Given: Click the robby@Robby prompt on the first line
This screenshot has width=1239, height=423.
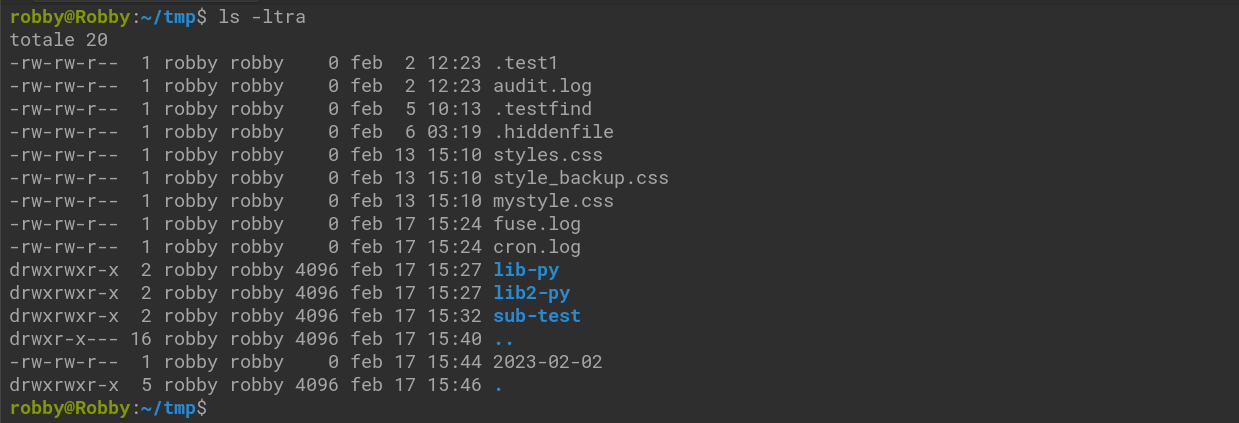Looking at the screenshot, I should (69, 17).
